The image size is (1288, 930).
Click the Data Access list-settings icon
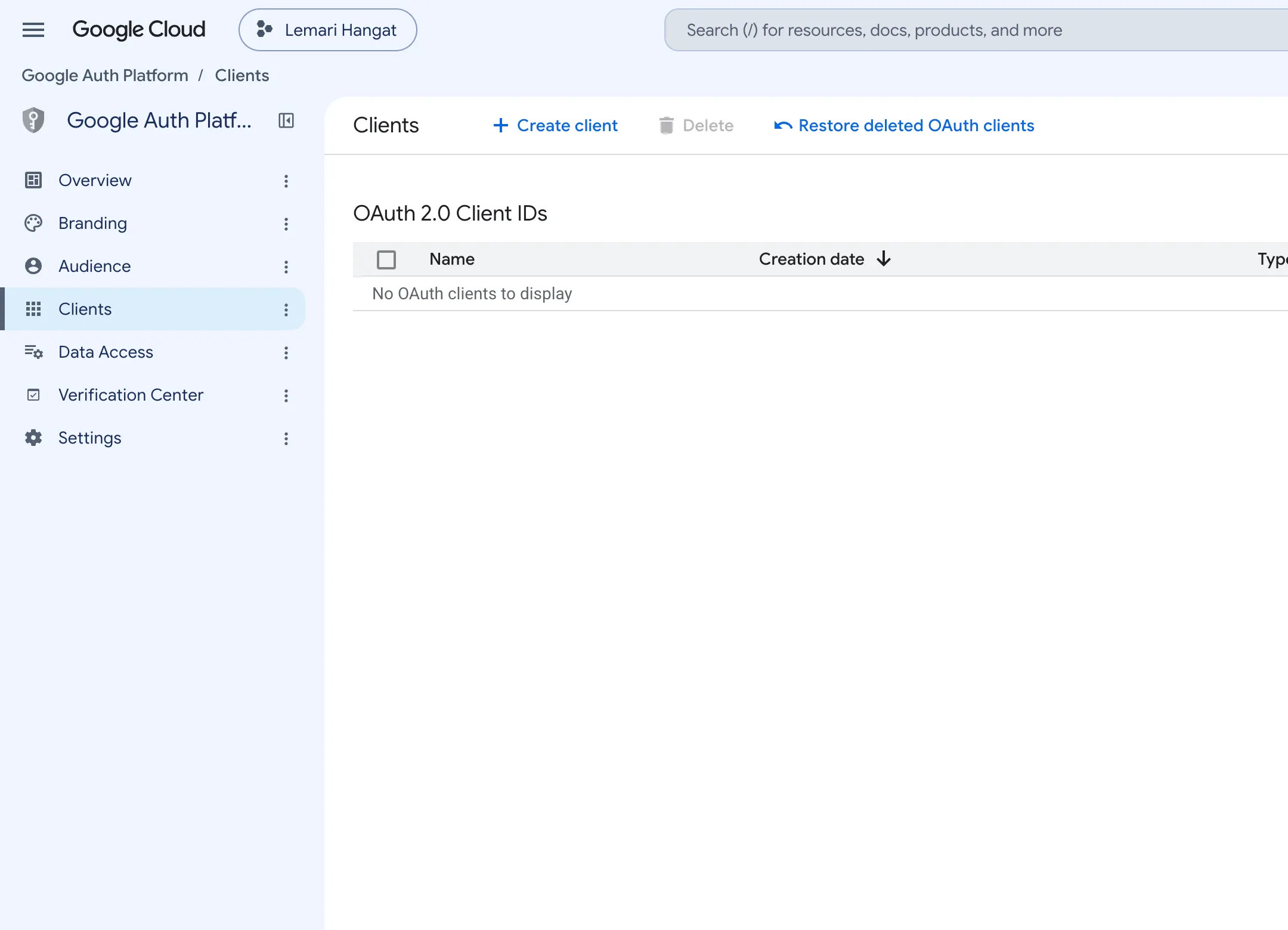point(33,352)
